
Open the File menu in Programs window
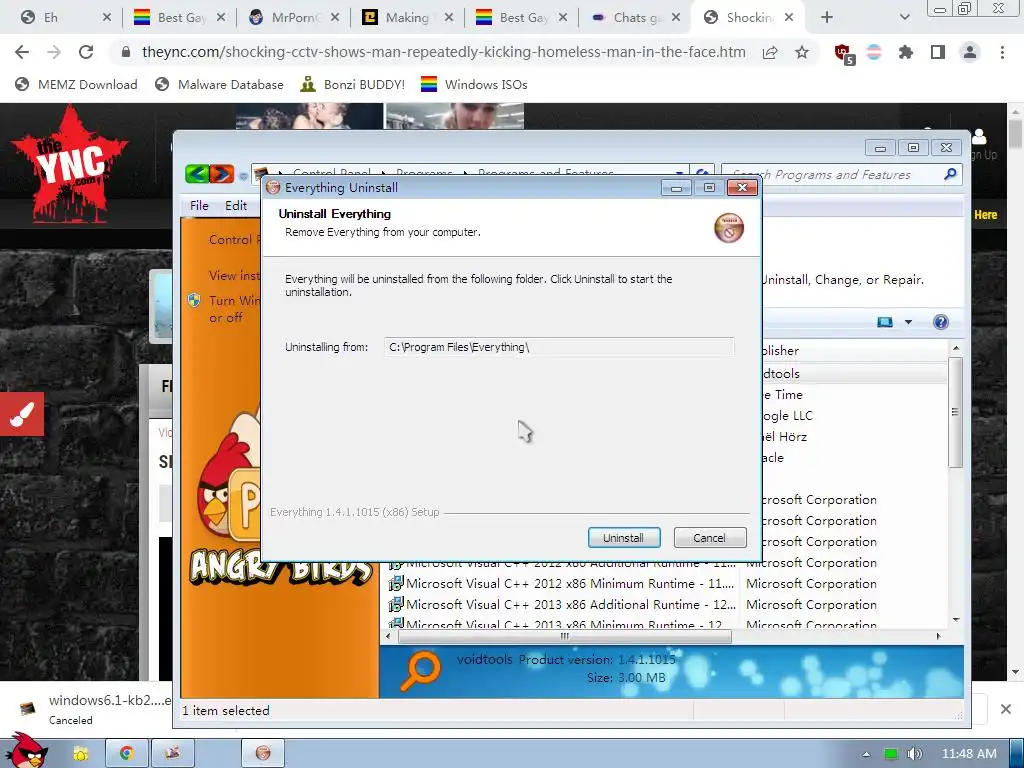coord(199,206)
